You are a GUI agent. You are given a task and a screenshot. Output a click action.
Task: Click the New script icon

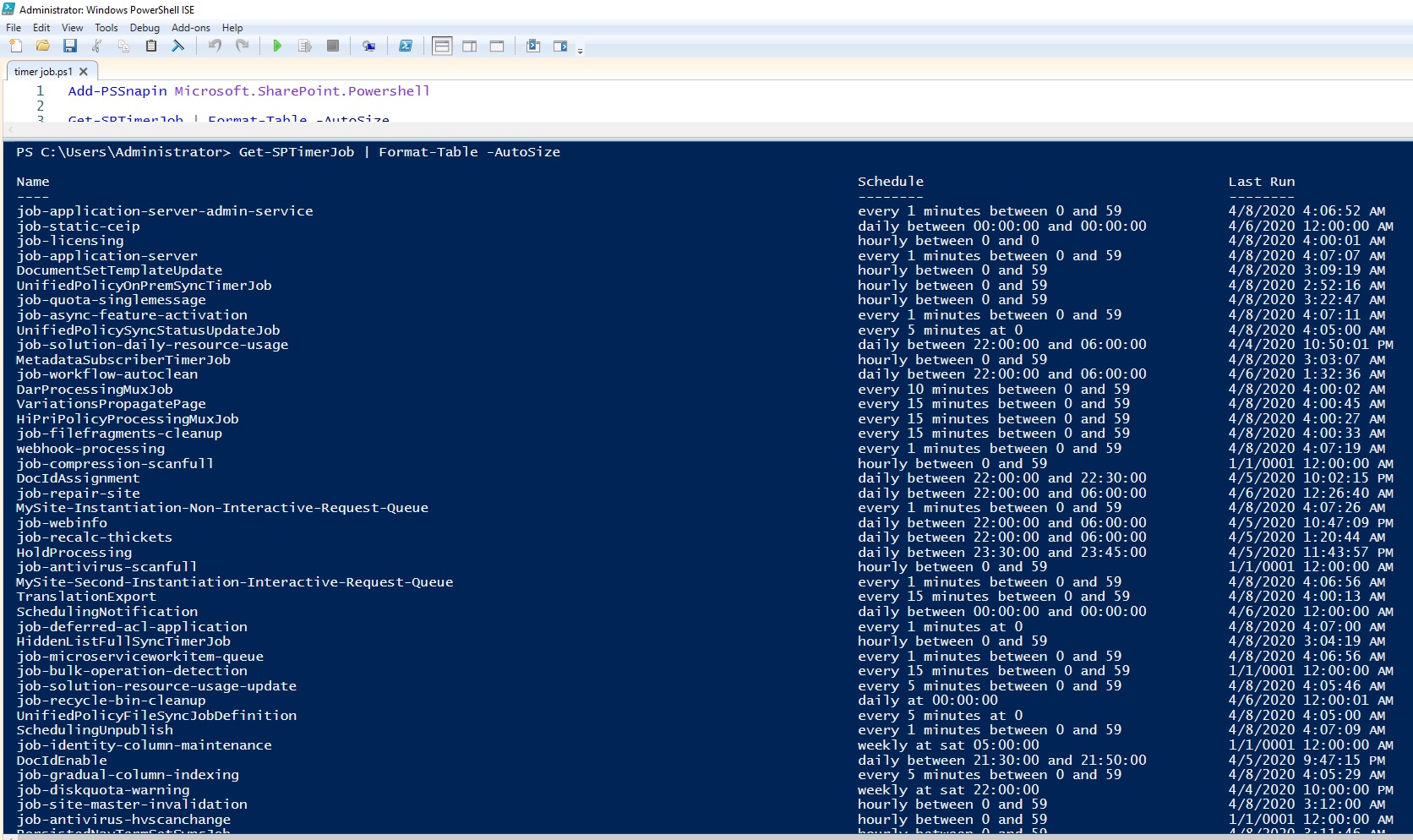pyautogui.click(x=16, y=46)
